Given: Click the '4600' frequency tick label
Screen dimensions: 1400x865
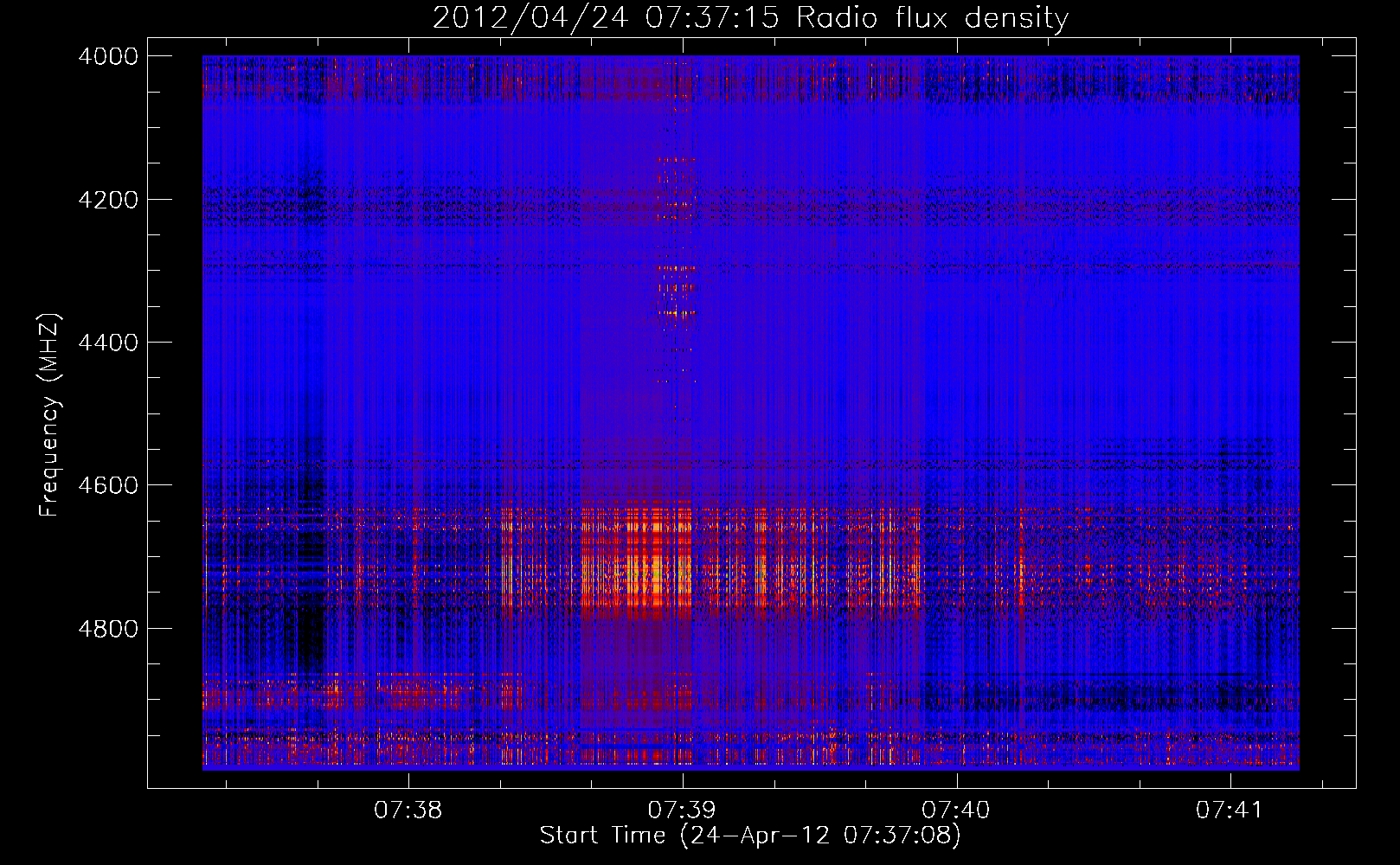Looking at the screenshot, I should 108,485.
